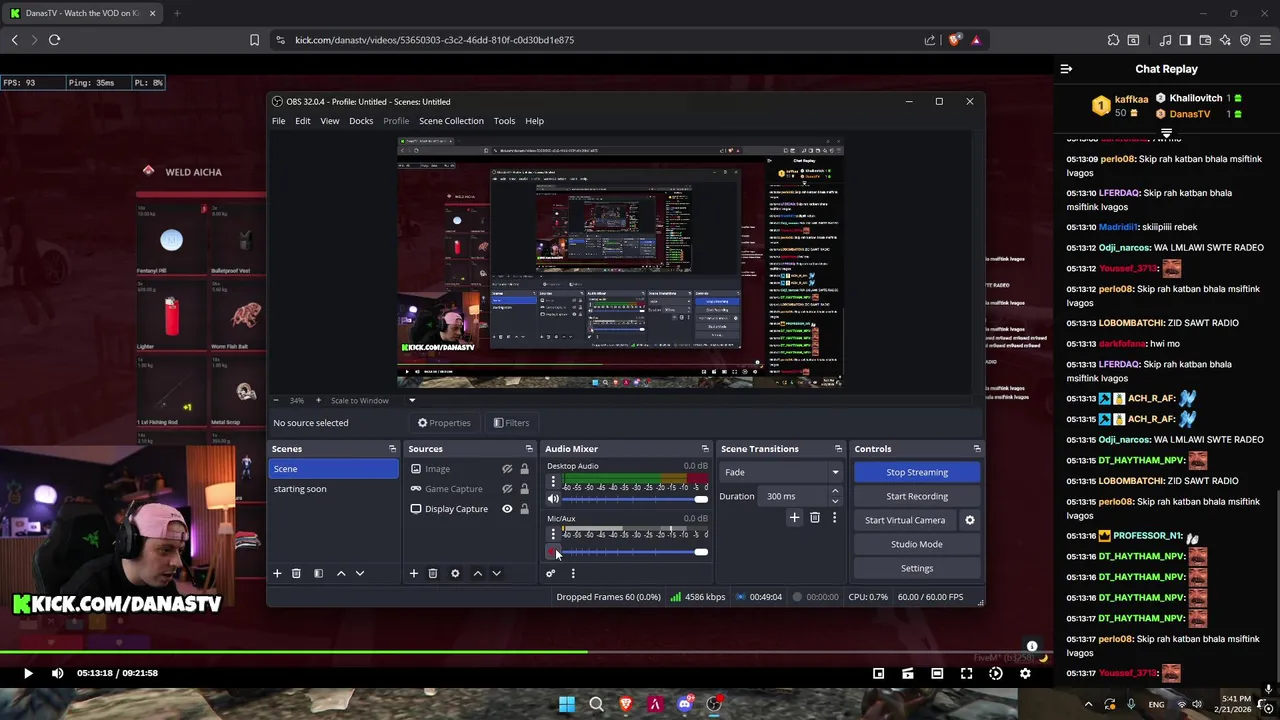Remove transition with trash icon
Image resolution: width=1280 pixels, height=720 pixels.
click(815, 517)
